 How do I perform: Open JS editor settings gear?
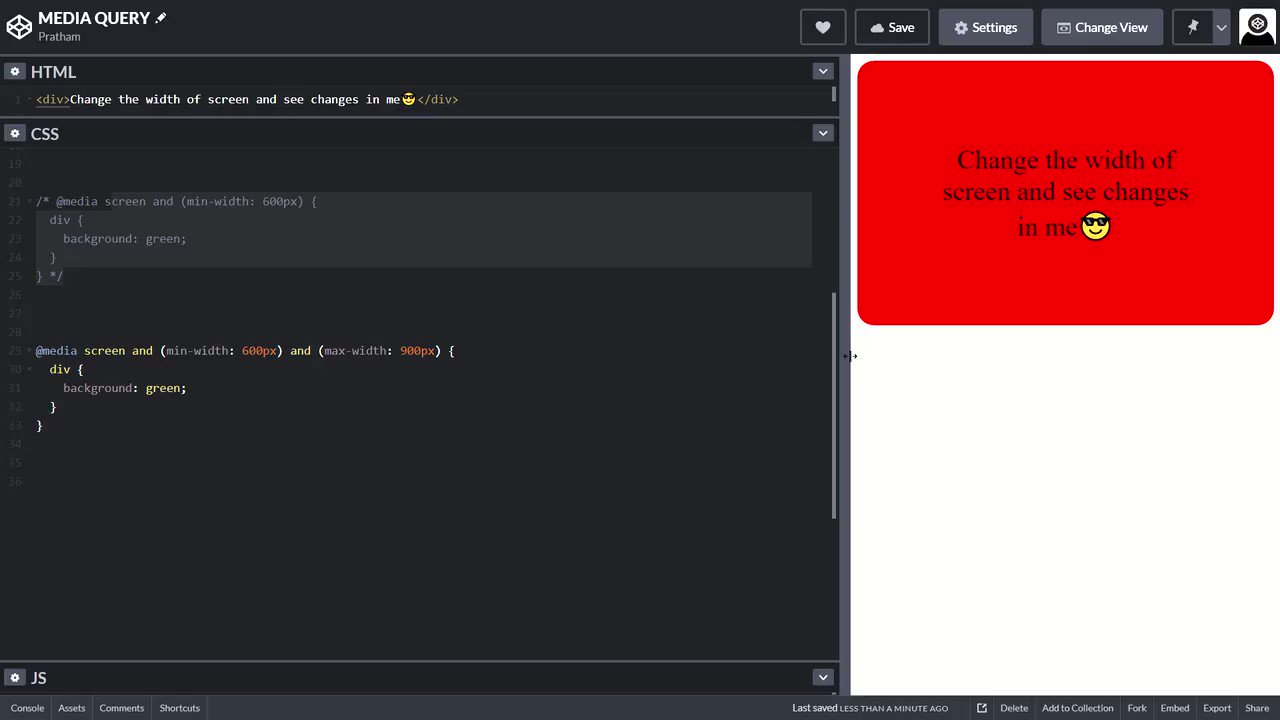(x=15, y=677)
